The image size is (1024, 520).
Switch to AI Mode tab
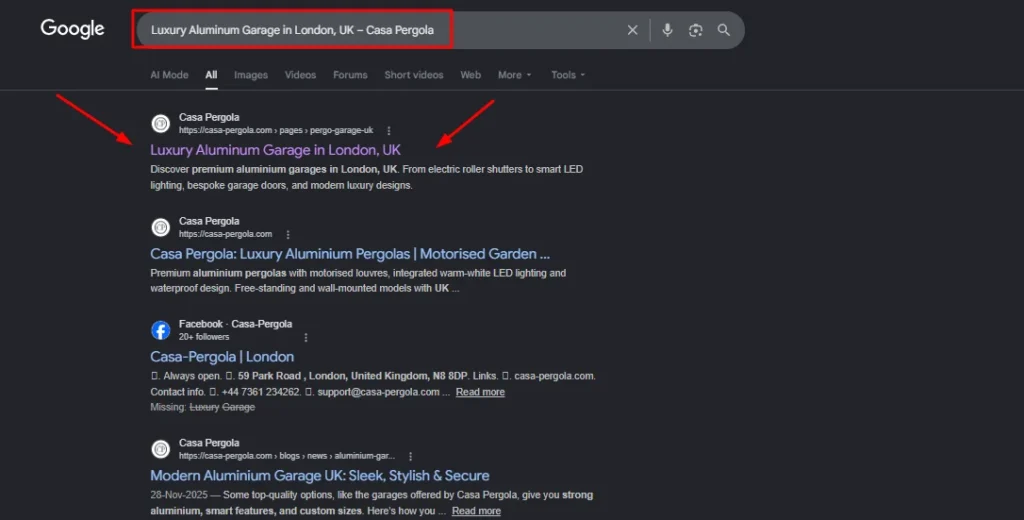(x=169, y=75)
